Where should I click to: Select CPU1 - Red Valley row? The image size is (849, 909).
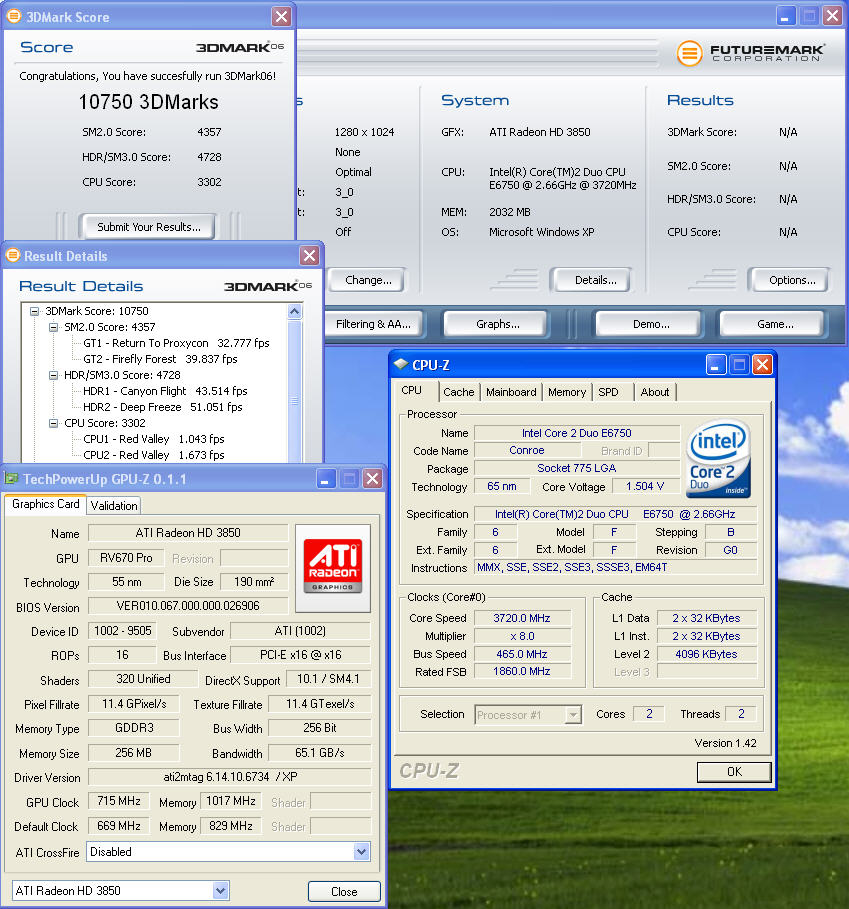[154, 439]
